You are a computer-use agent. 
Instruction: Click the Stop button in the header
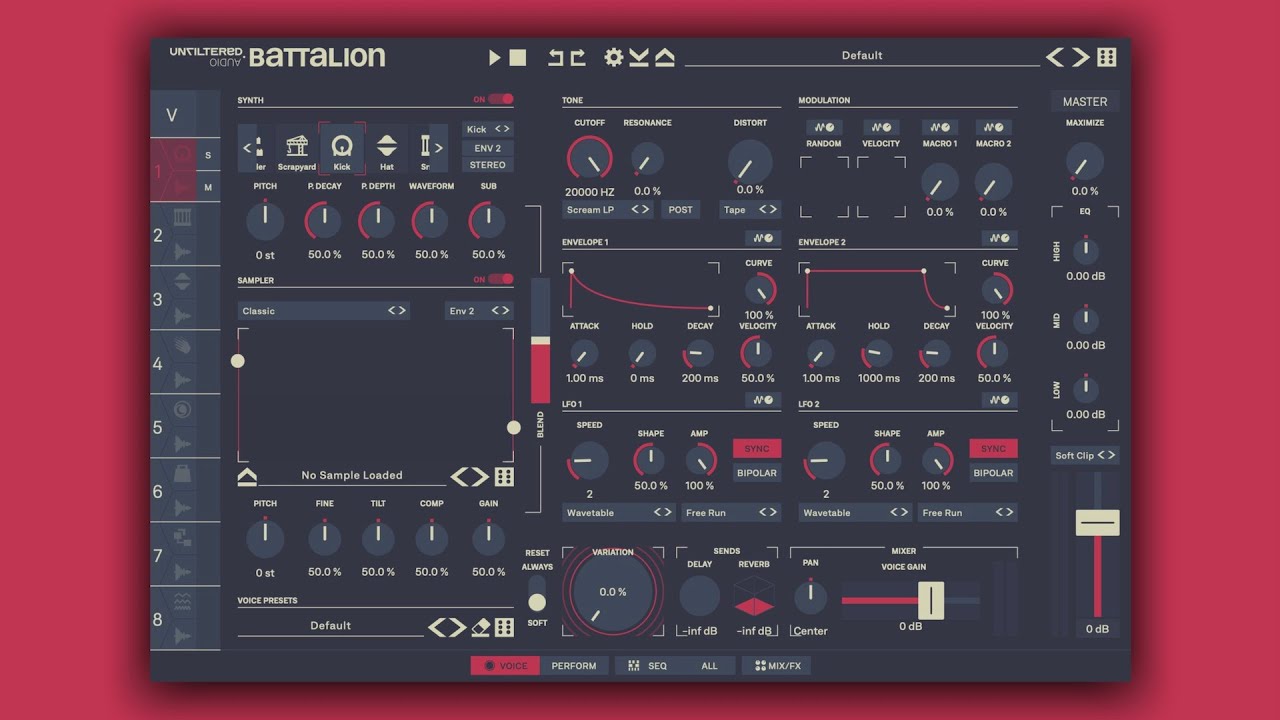518,58
